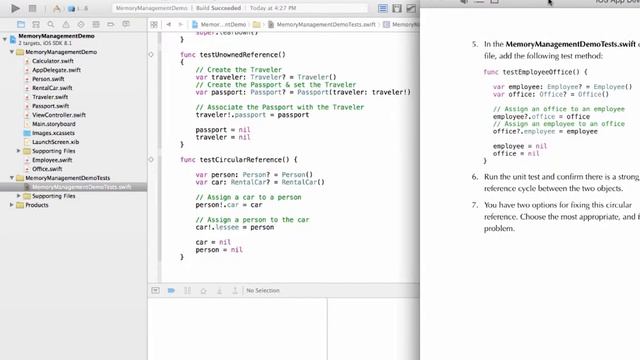
Task: Open the scheme selector app icon
Action: [57, 8]
